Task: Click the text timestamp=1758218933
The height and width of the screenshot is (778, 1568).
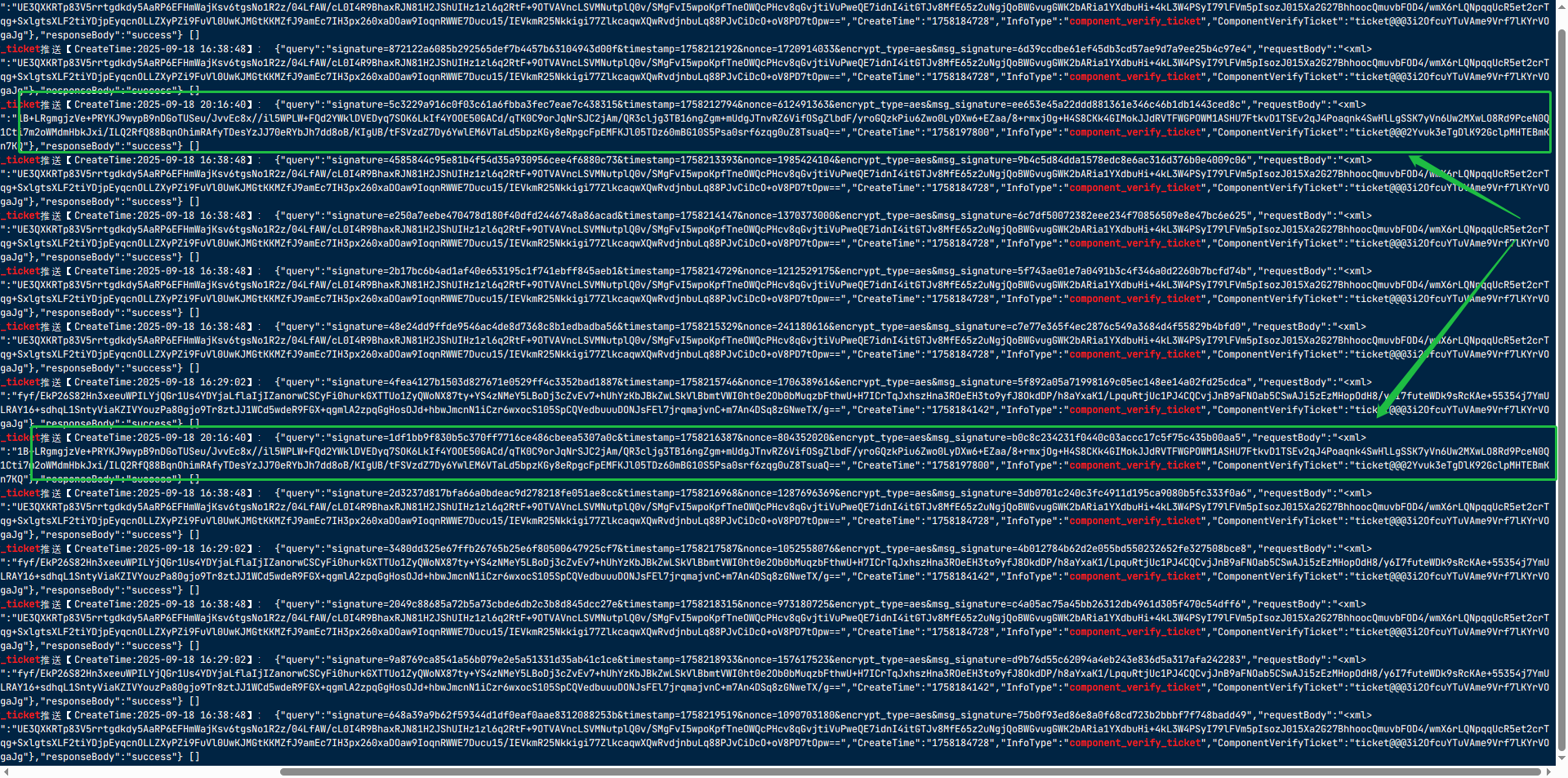Action: coord(680,660)
